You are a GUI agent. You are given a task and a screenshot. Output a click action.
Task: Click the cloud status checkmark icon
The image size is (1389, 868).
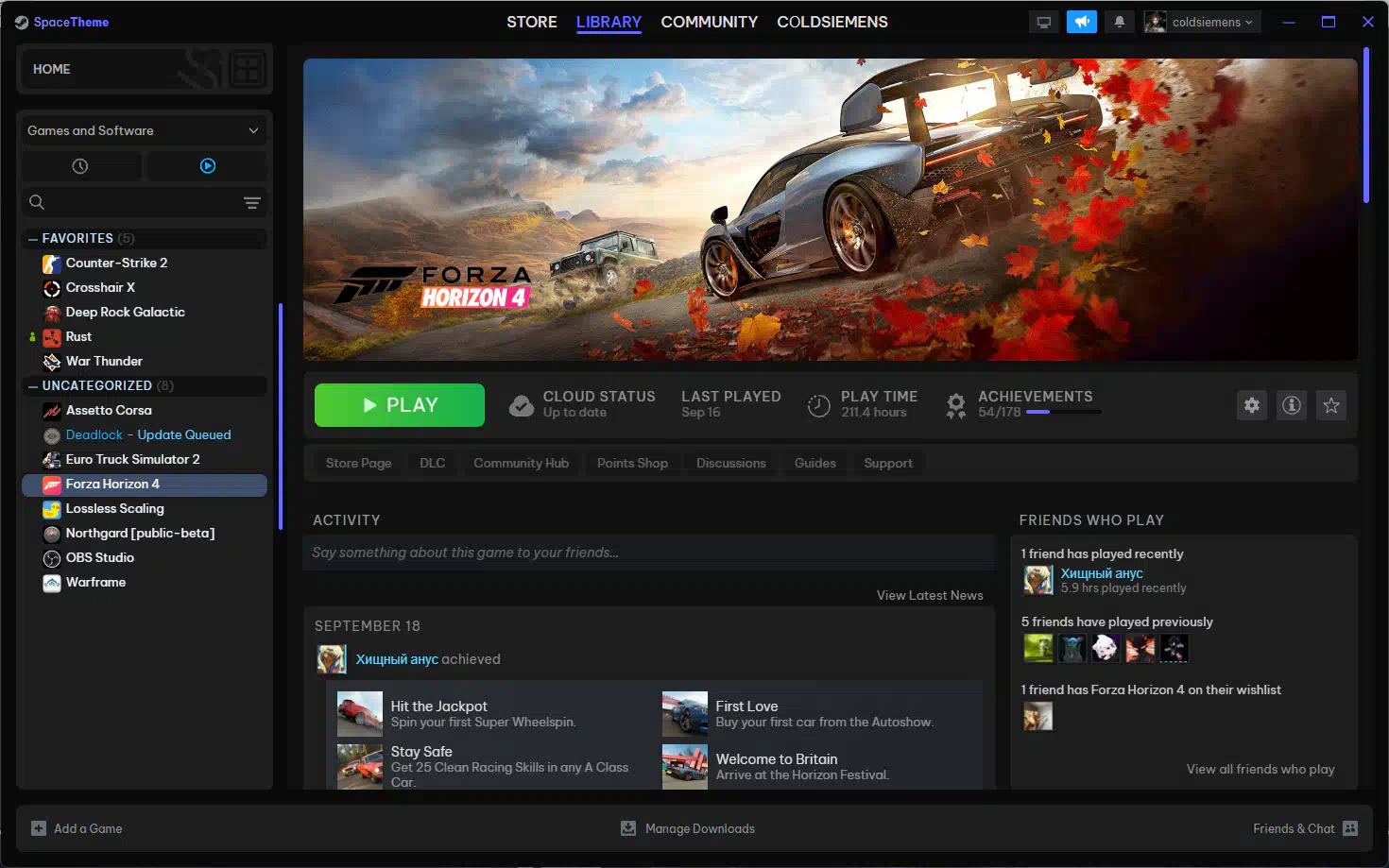click(x=522, y=405)
